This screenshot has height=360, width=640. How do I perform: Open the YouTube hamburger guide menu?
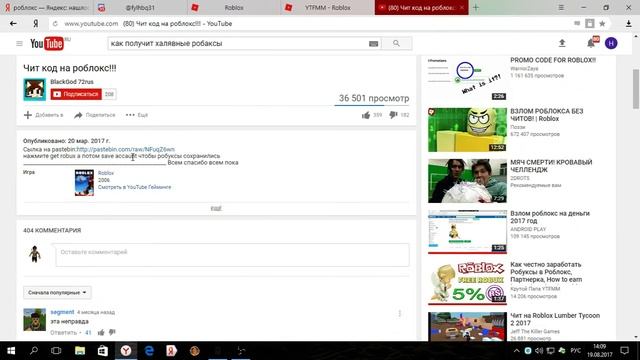pos(19,43)
